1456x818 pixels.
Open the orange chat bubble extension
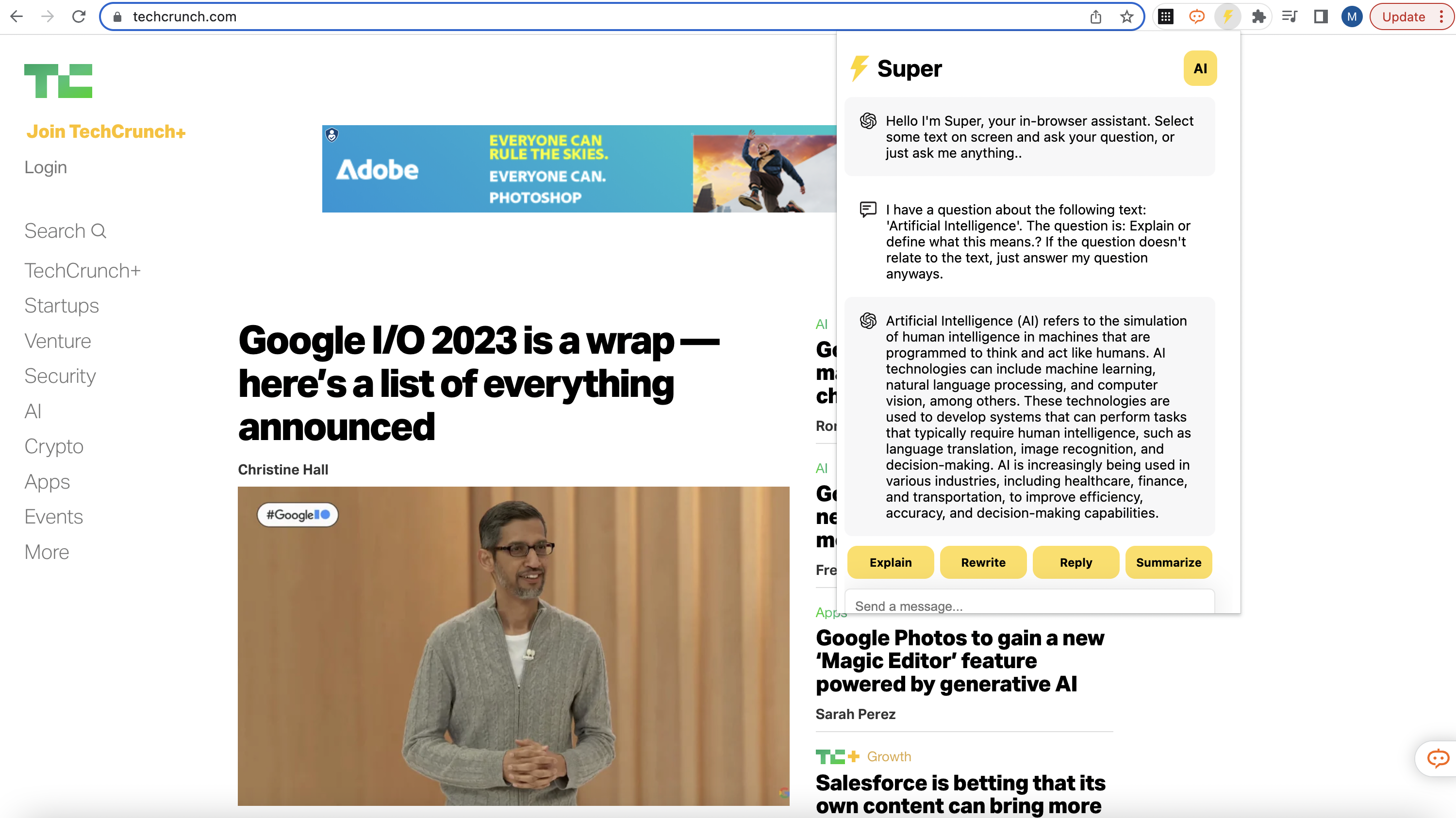1196,16
